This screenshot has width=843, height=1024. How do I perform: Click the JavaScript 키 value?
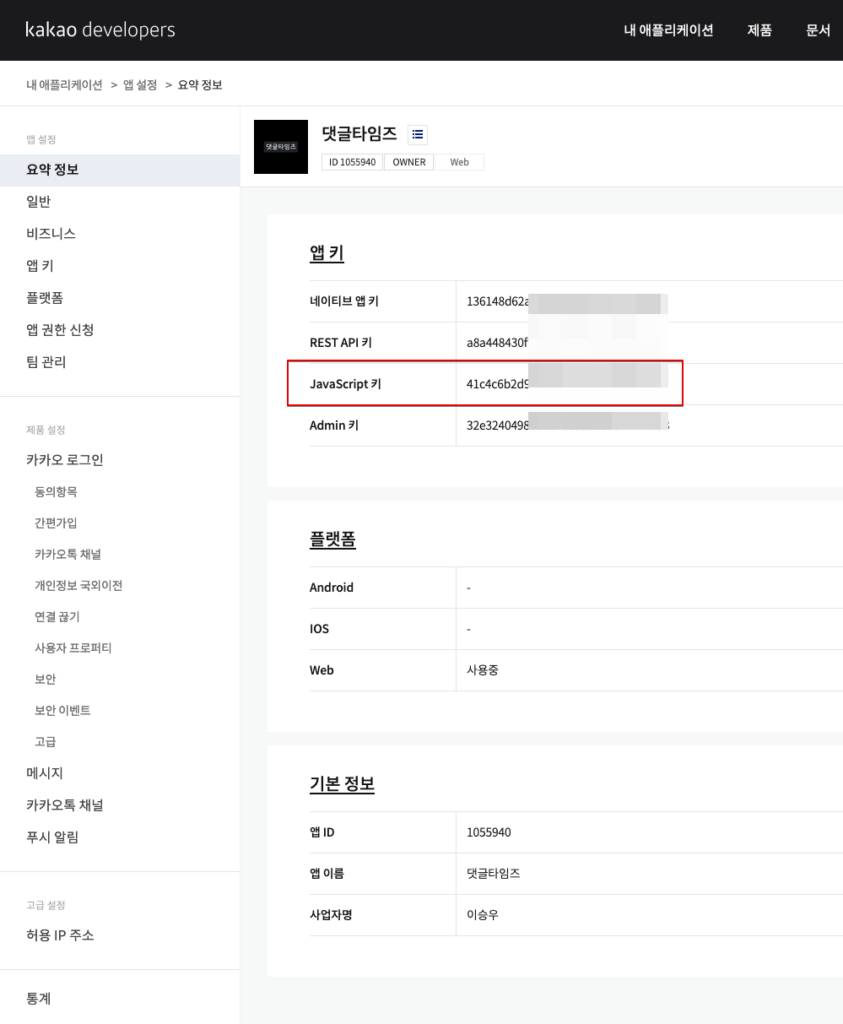click(567, 384)
